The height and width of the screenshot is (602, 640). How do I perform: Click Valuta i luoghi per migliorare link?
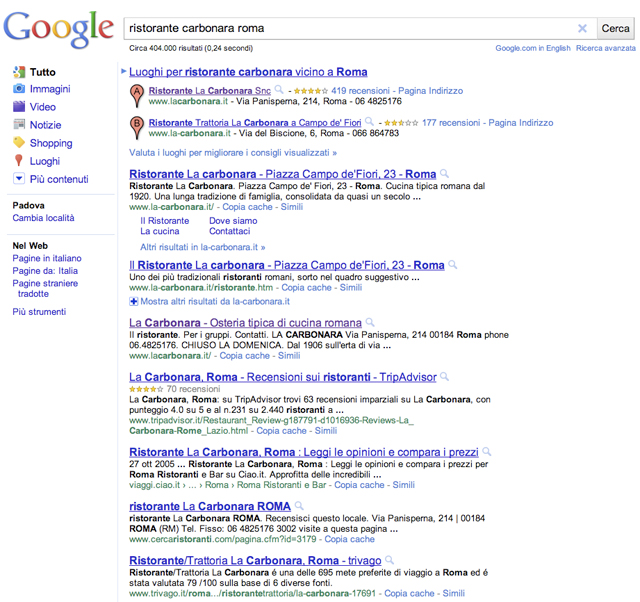(233, 153)
